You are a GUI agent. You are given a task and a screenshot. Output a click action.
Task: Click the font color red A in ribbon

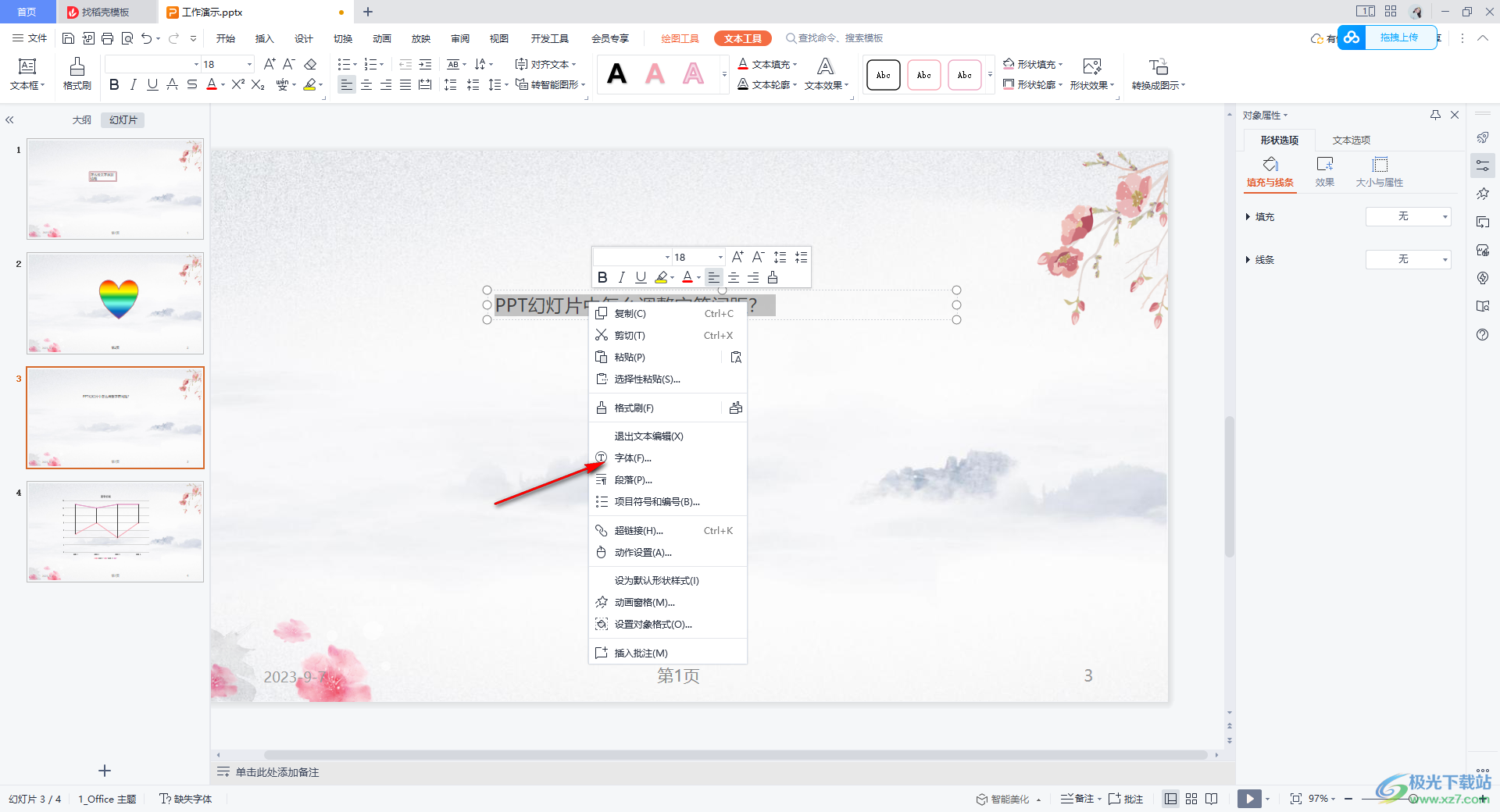[212, 84]
